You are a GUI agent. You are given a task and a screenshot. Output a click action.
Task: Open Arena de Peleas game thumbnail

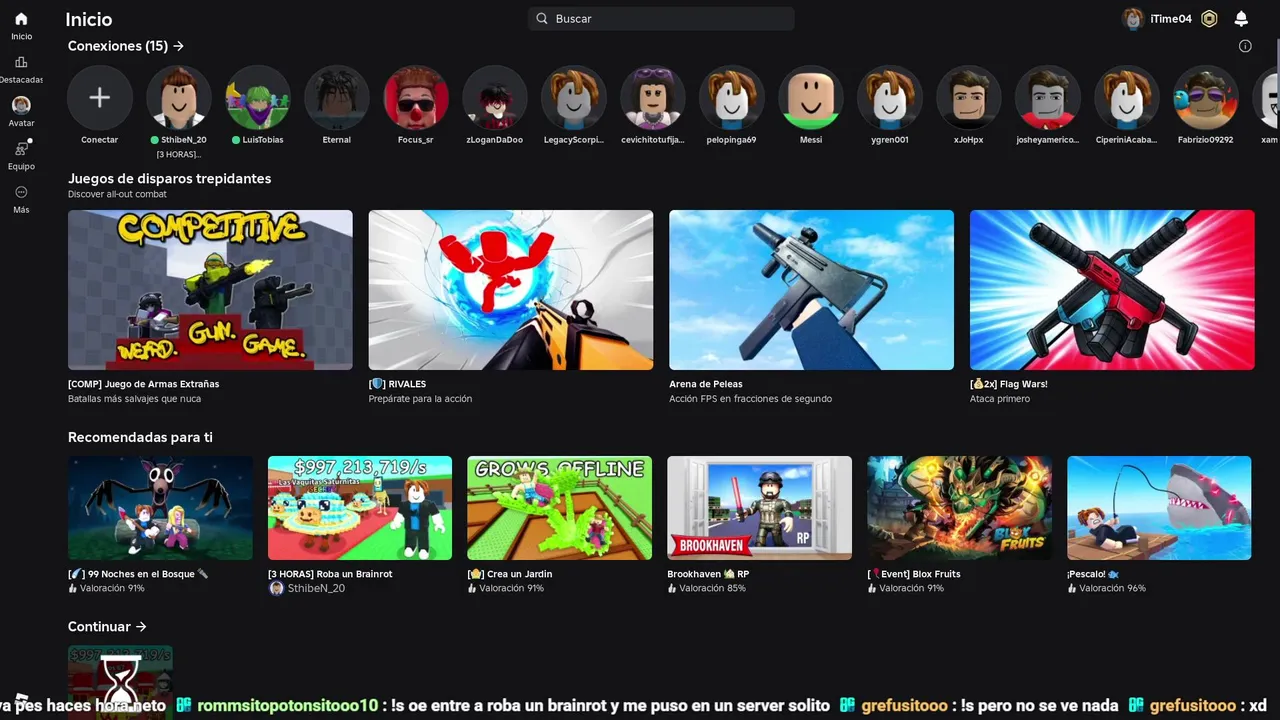coord(811,290)
